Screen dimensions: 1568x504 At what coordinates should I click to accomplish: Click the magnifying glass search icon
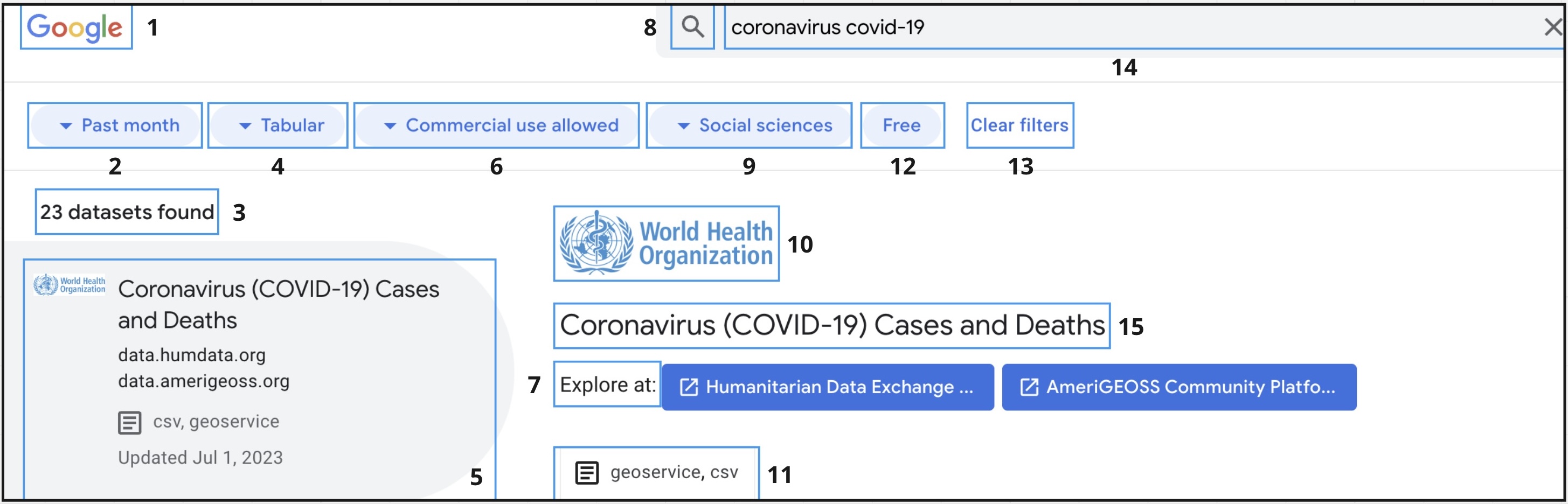coord(692,27)
